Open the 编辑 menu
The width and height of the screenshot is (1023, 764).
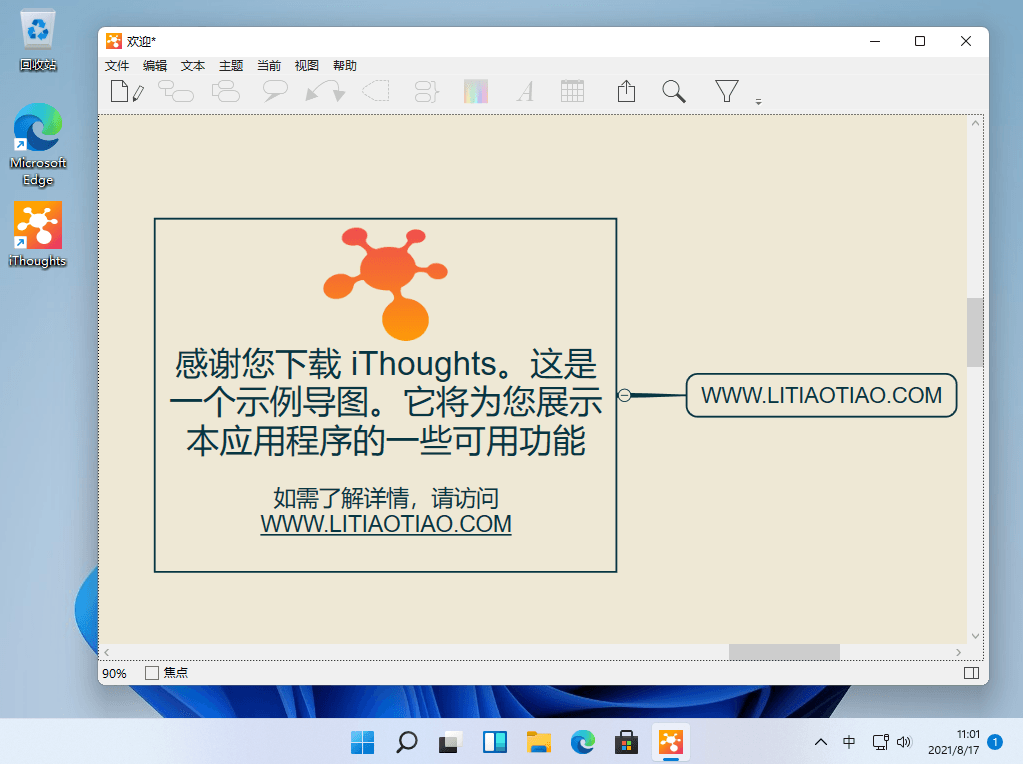[155, 65]
